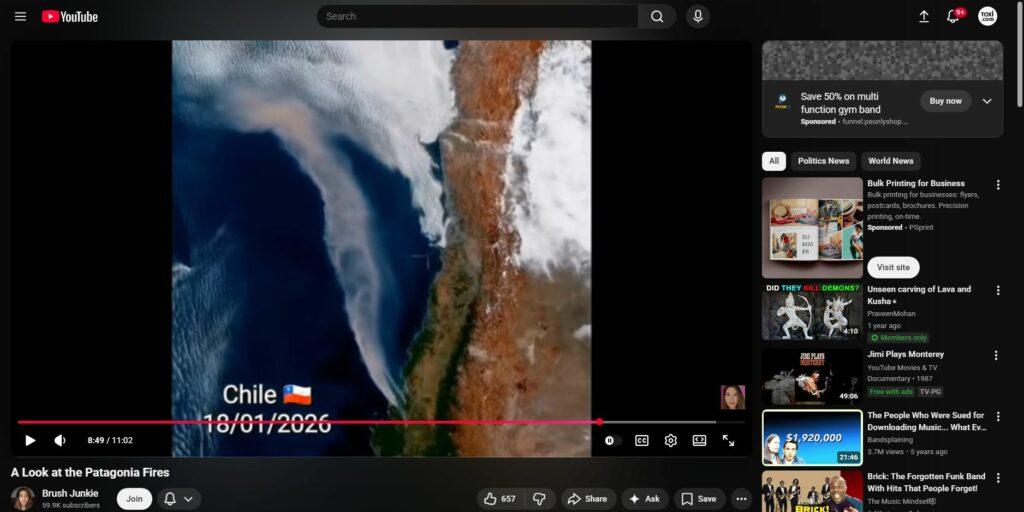Toggle the autoplay switch in player

coord(610,440)
